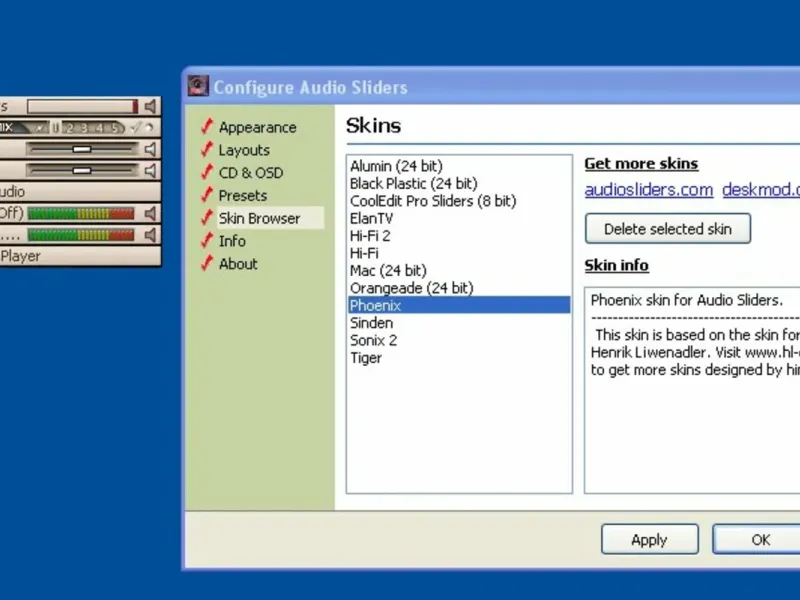Viewport: 800px width, 600px height.
Task: Mute via speaker icon on top red-tipped slider row
Action: point(150,107)
